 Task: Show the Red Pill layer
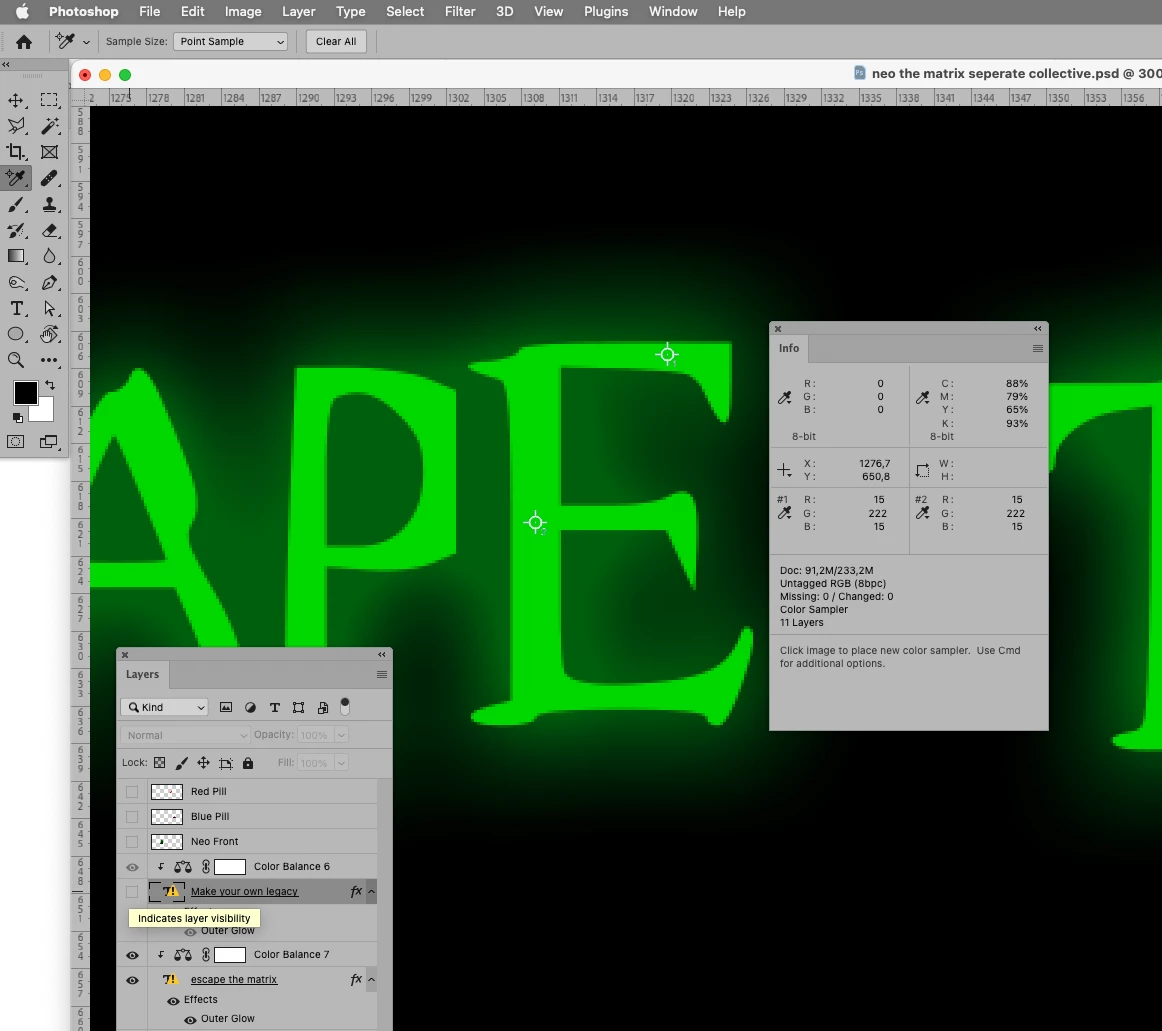click(x=132, y=792)
